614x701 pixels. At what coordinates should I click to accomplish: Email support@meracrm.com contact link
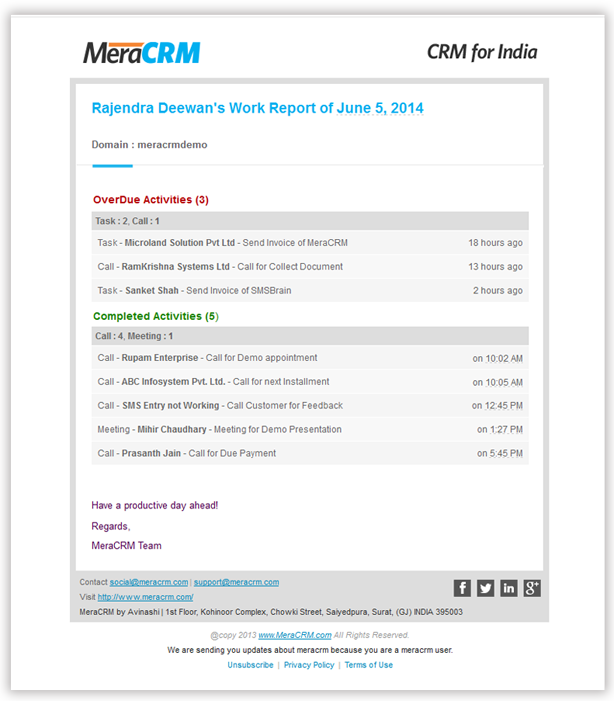pos(236,582)
